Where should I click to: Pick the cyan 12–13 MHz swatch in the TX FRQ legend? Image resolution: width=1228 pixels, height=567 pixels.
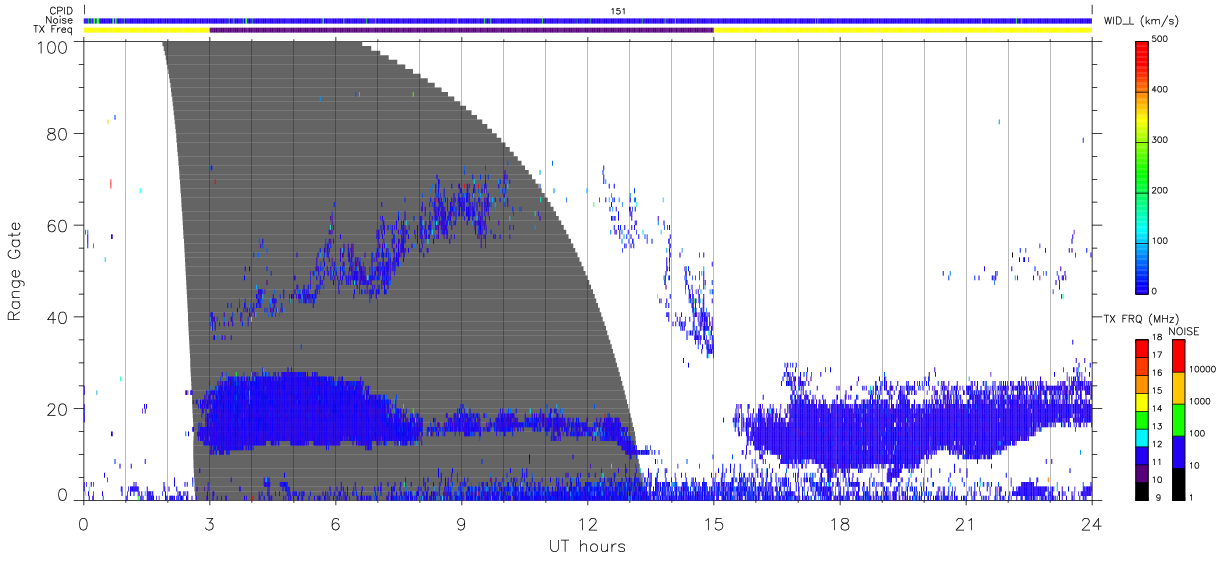pyautogui.click(x=1143, y=436)
